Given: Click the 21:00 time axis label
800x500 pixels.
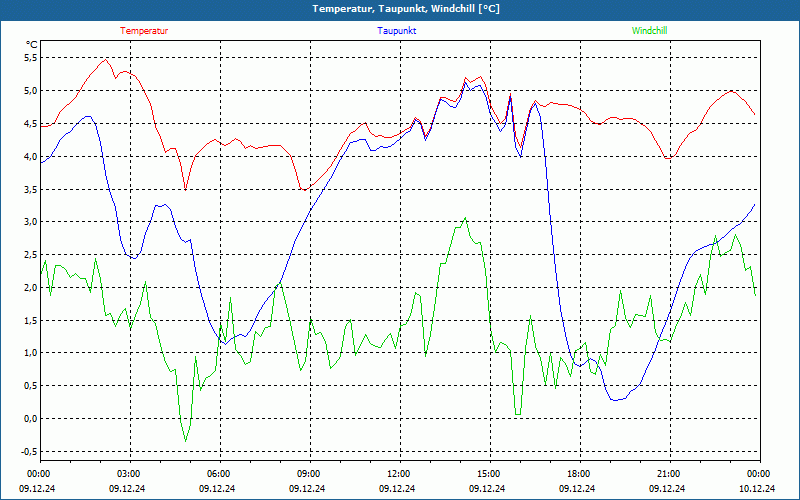Looking at the screenshot, I should 669,474.
